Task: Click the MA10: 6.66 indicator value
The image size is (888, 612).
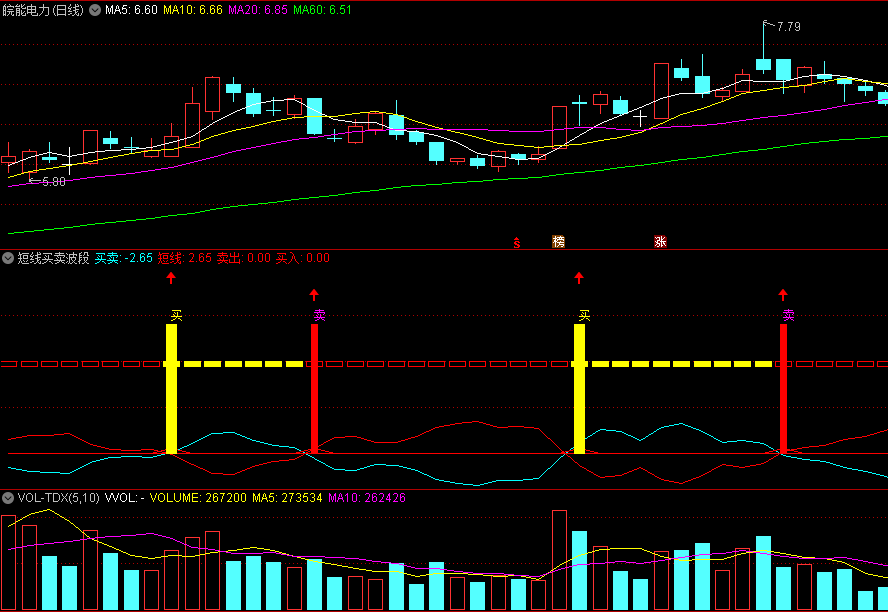Action: (x=193, y=10)
